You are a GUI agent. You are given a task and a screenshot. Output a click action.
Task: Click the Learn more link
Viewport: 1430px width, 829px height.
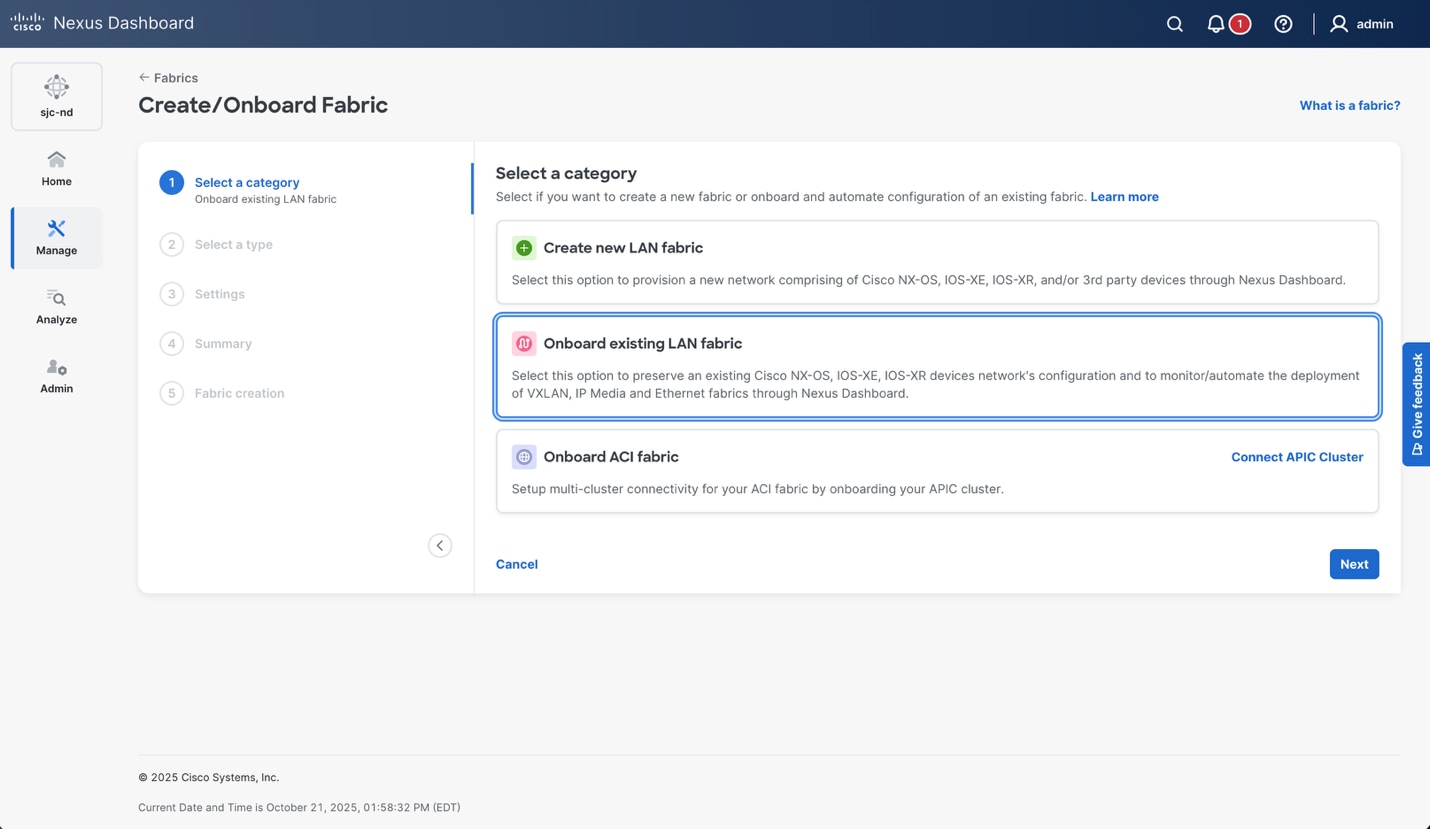(1124, 197)
